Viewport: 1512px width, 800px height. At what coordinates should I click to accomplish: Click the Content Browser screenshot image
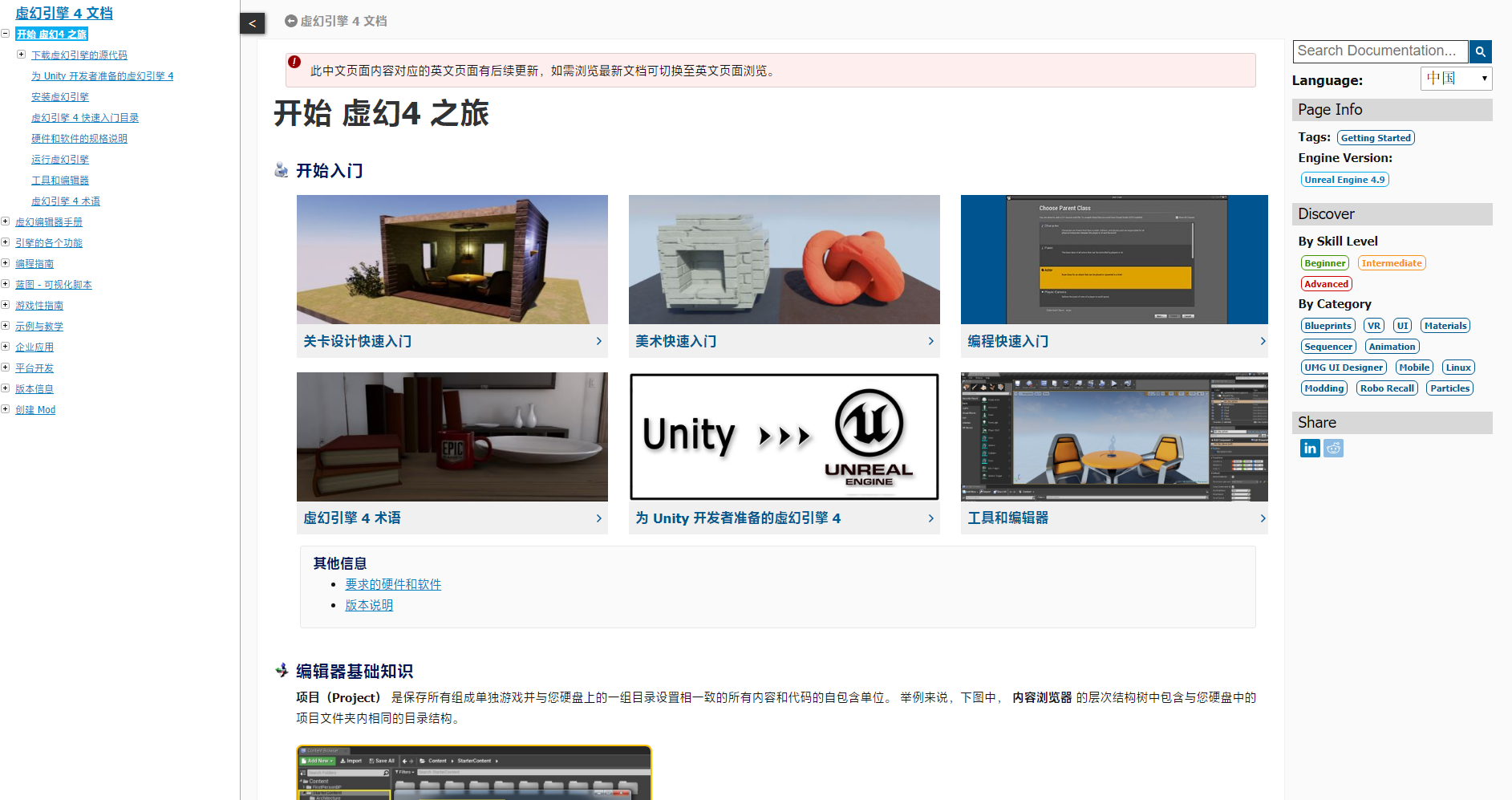pyautogui.click(x=474, y=773)
